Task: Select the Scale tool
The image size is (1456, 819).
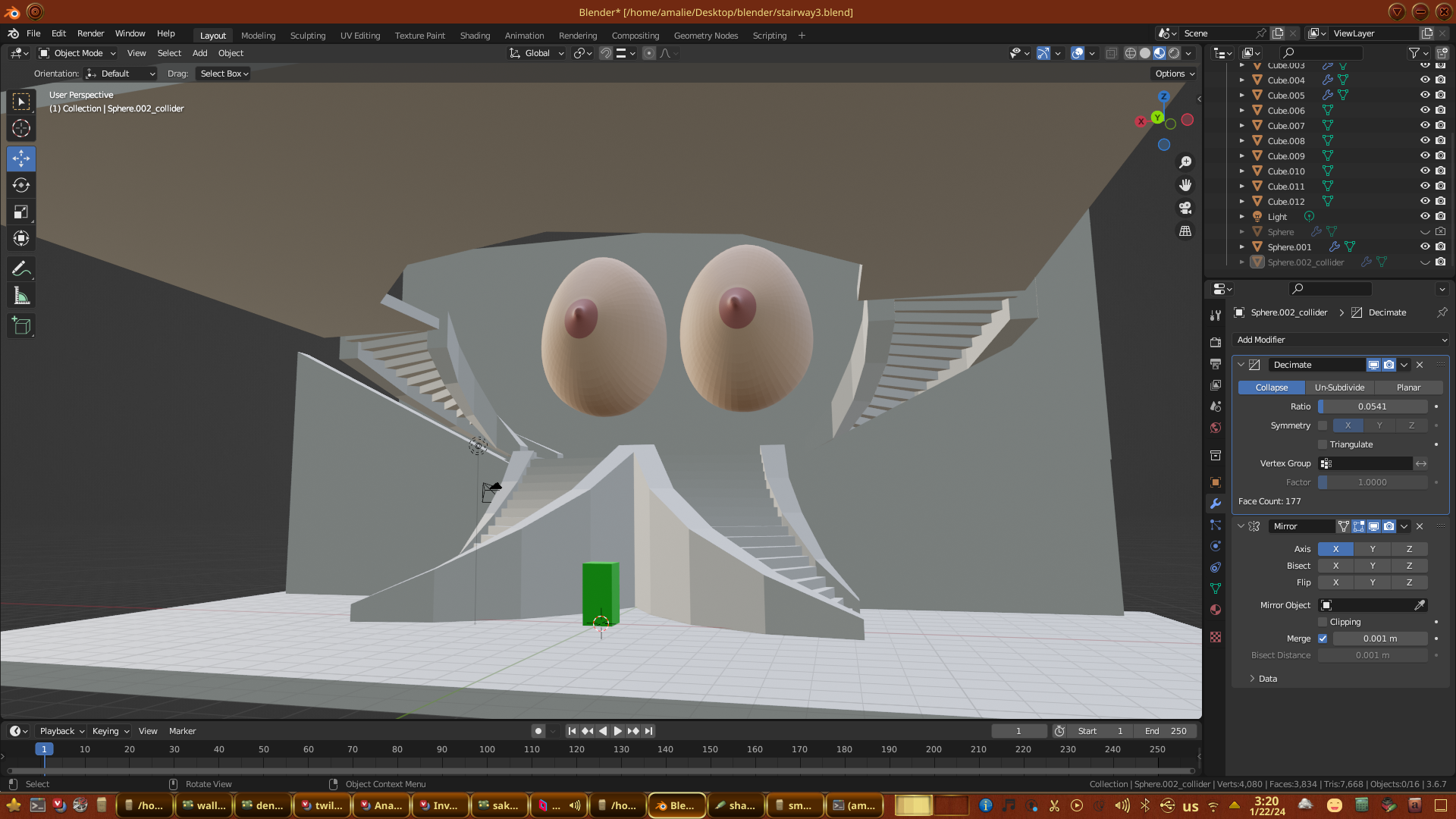Action: [x=21, y=212]
